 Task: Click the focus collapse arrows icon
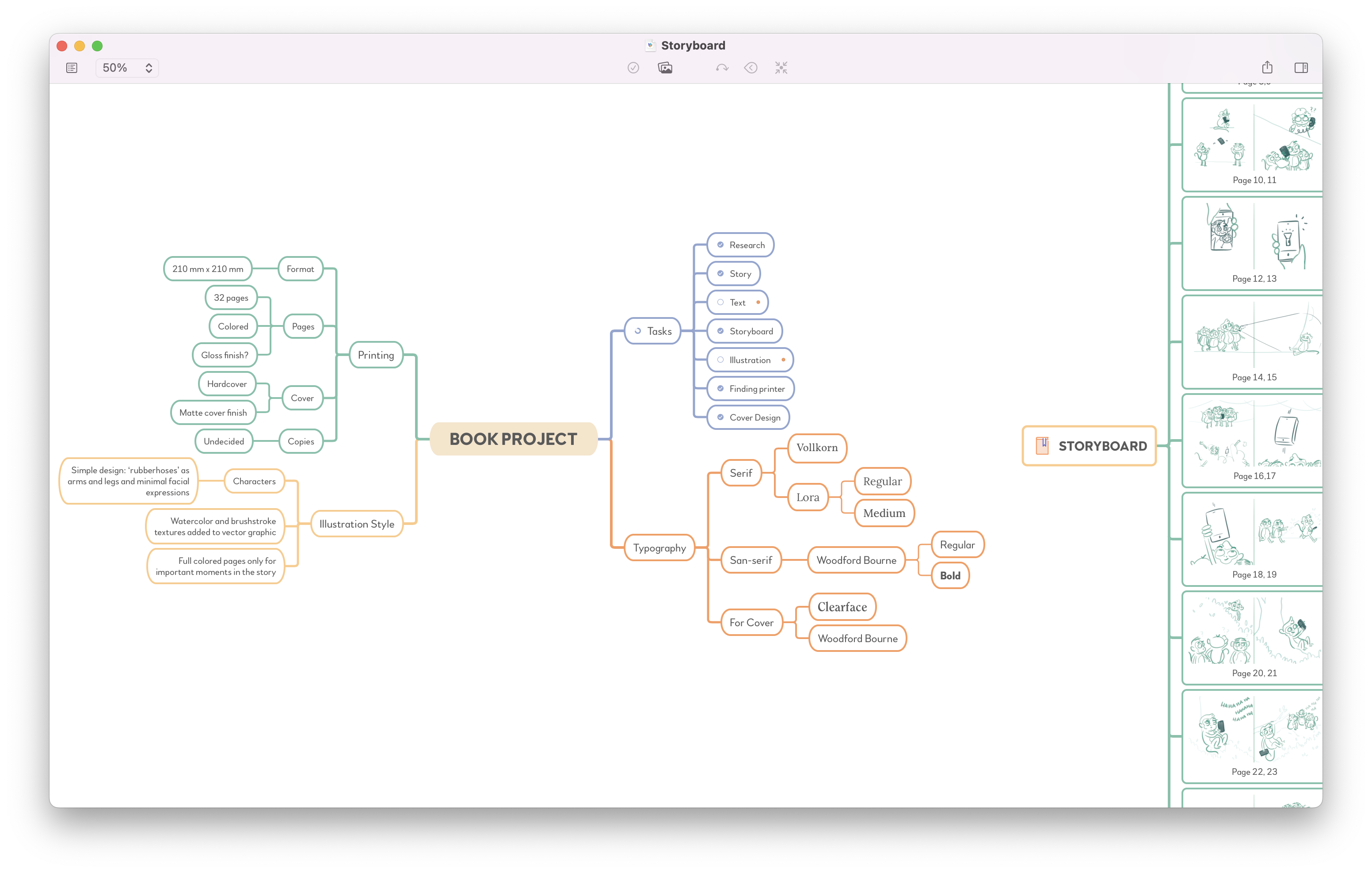781,68
